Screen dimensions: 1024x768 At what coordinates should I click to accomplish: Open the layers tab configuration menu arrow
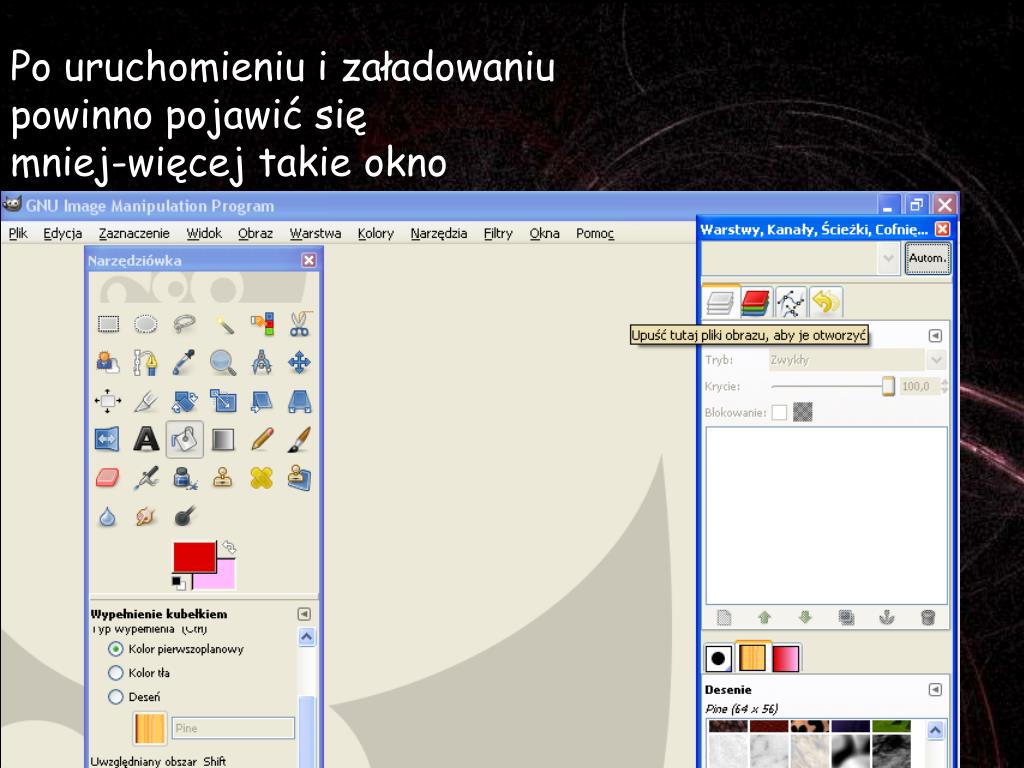pos(935,336)
